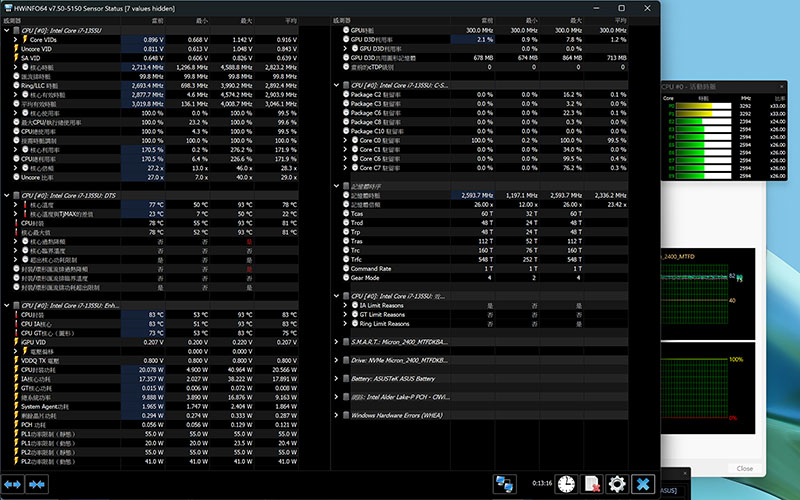Click the lightning icon beside SA VID
This screenshot has width=800, height=500.
[14, 57]
